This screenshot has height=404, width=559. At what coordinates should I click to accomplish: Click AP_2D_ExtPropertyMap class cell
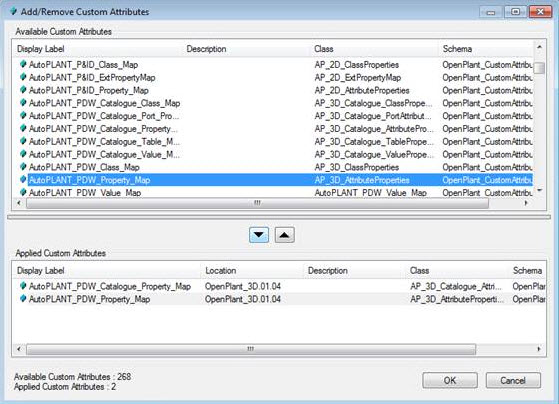coord(358,78)
